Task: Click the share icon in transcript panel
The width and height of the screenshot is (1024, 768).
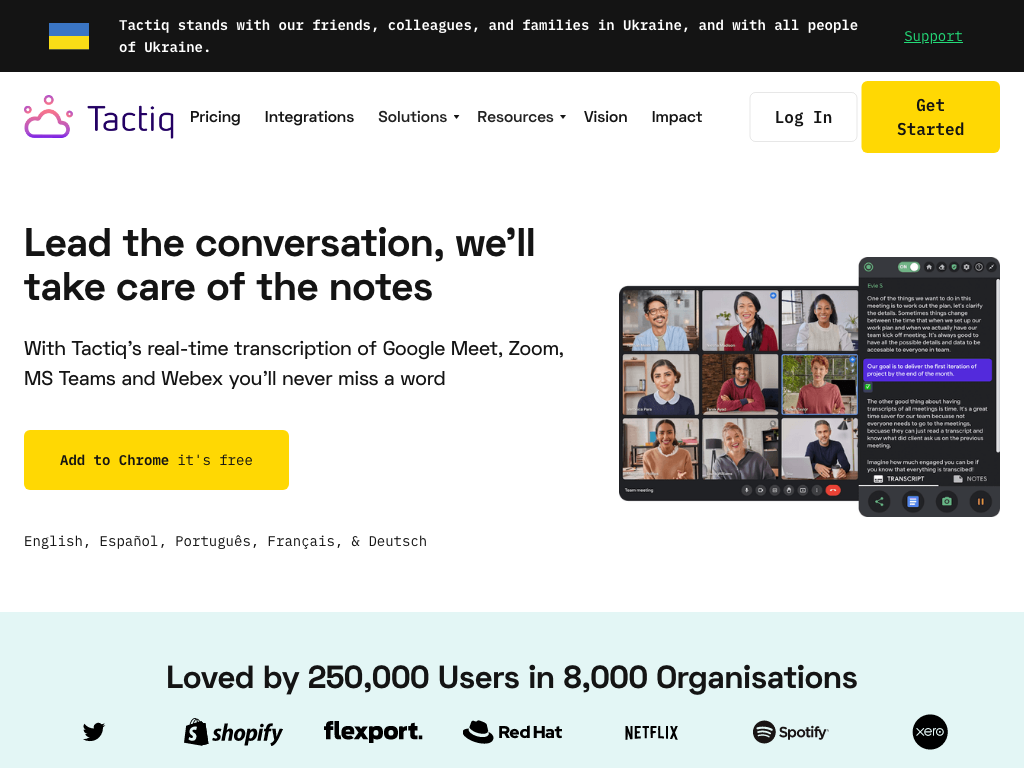Action: [879, 502]
